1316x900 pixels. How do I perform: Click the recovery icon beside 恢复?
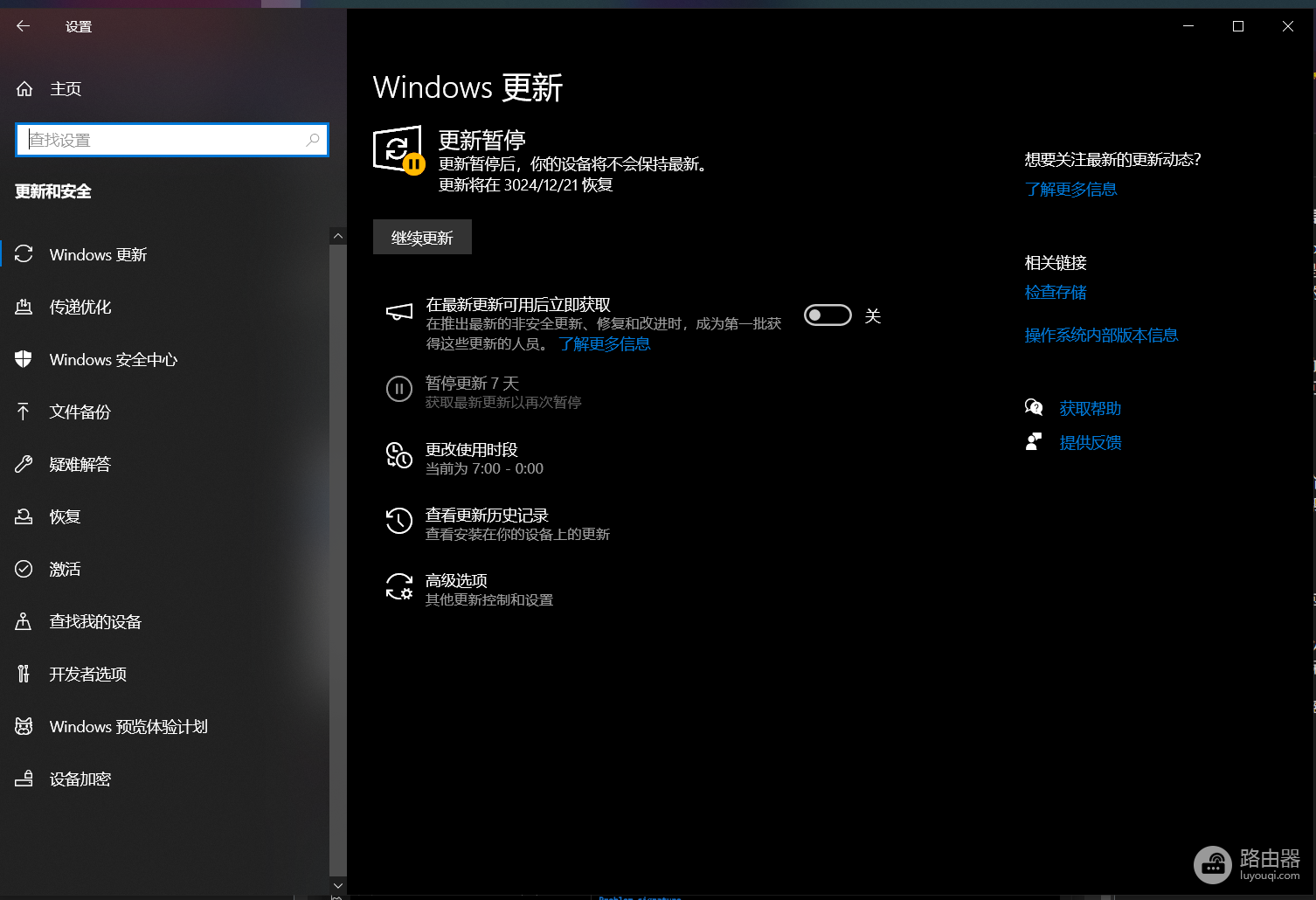pos(24,516)
